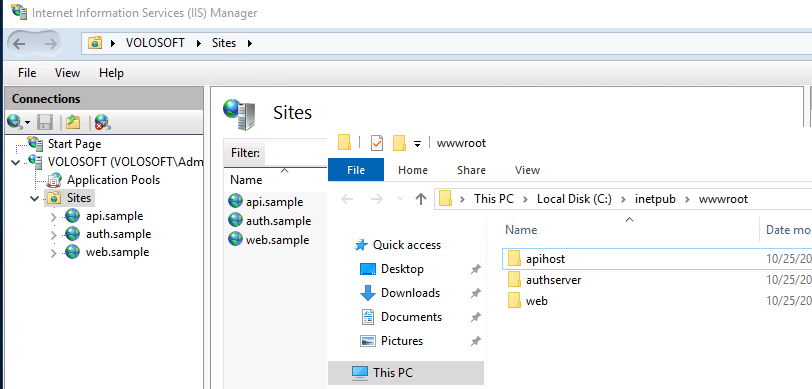812x389 pixels.
Task: Click the Save connections disk icon
Action: [x=45, y=122]
